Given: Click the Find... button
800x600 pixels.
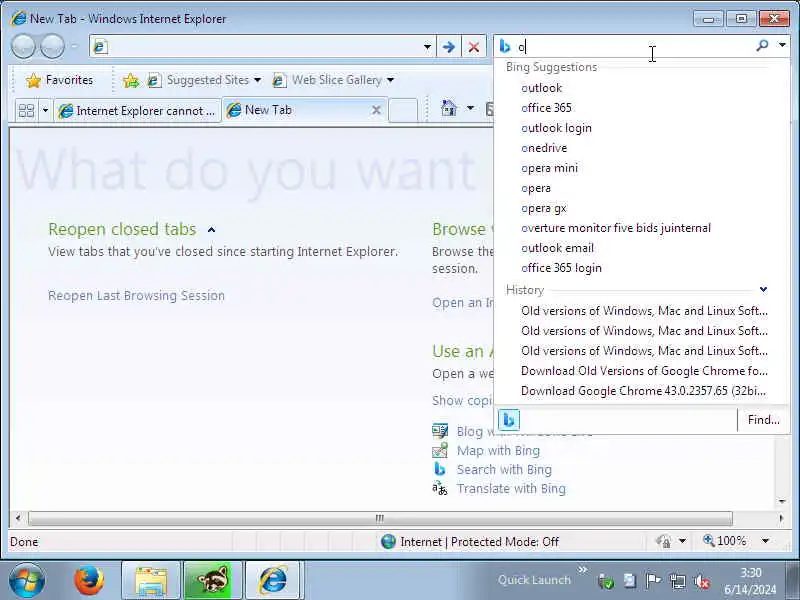Looking at the screenshot, I should pyautogui.click(x=763, y=420).
